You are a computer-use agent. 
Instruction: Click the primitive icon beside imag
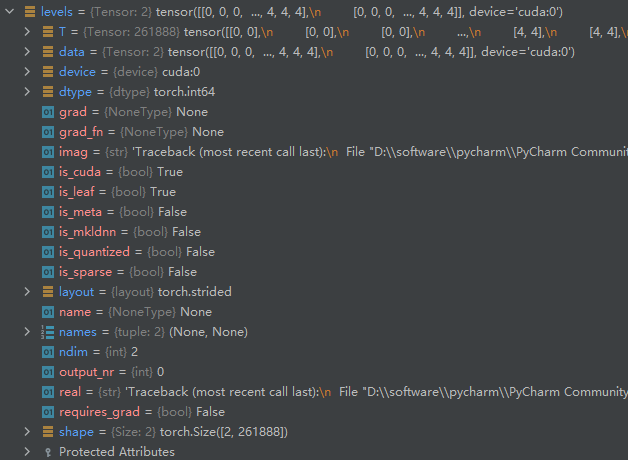click(48, 152)
